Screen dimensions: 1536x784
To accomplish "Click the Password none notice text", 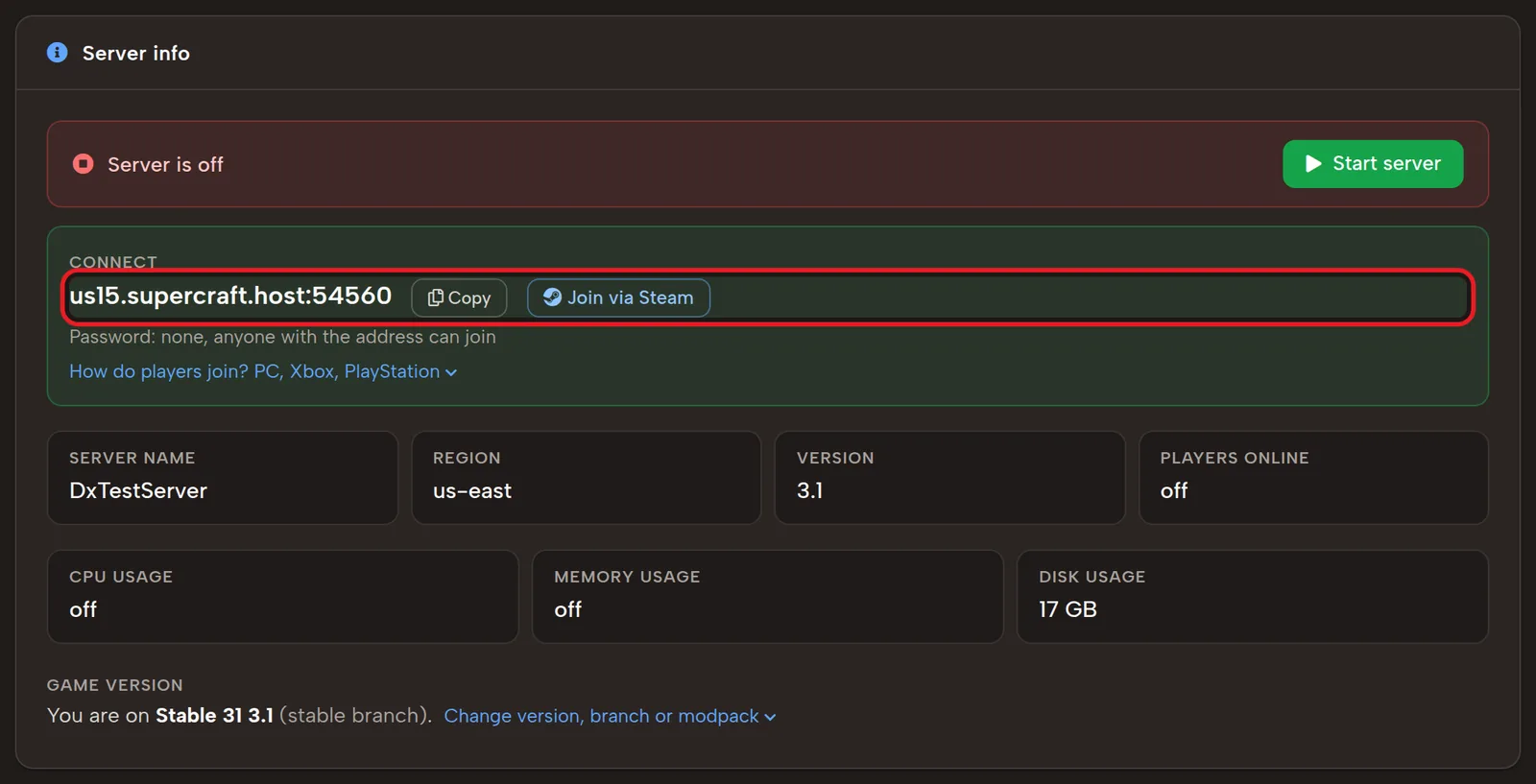I will tap(282, 337).
